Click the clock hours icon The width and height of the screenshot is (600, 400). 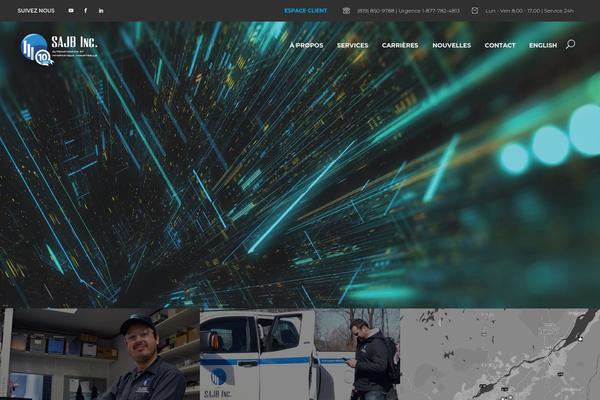(x=474, y=11)
